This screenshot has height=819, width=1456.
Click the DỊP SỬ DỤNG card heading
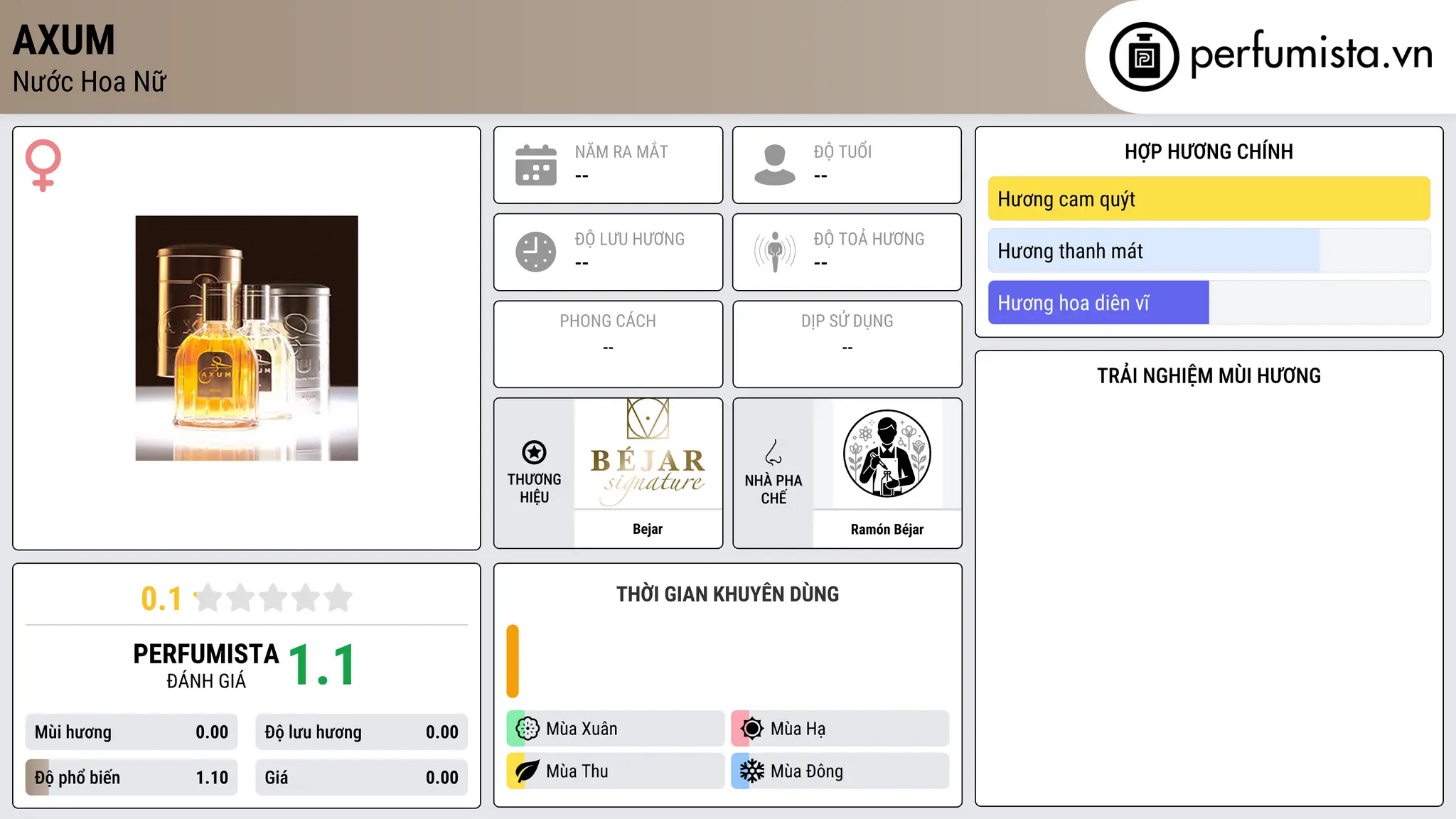click(847, 321)
